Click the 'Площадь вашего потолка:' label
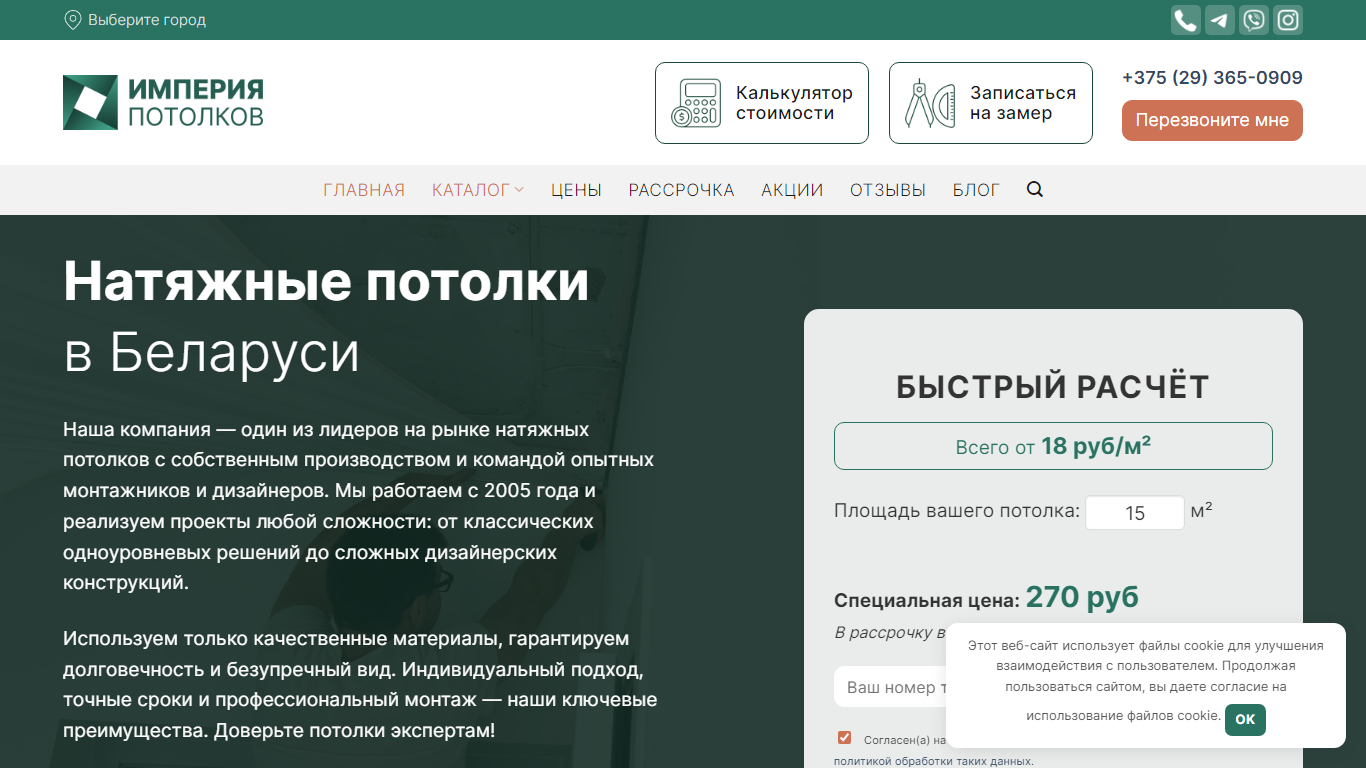 click(x=957, y=512)
